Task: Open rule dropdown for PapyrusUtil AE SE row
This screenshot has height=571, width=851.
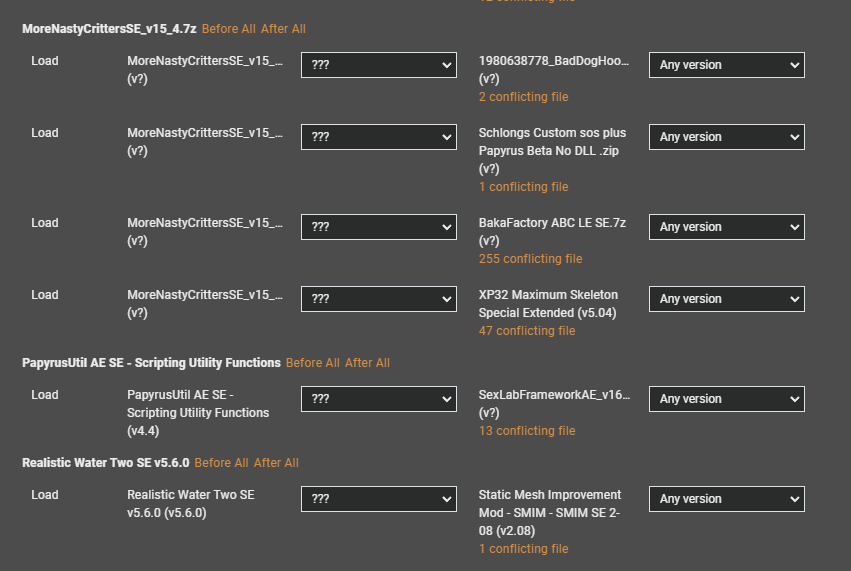Action: coord(379,399)
